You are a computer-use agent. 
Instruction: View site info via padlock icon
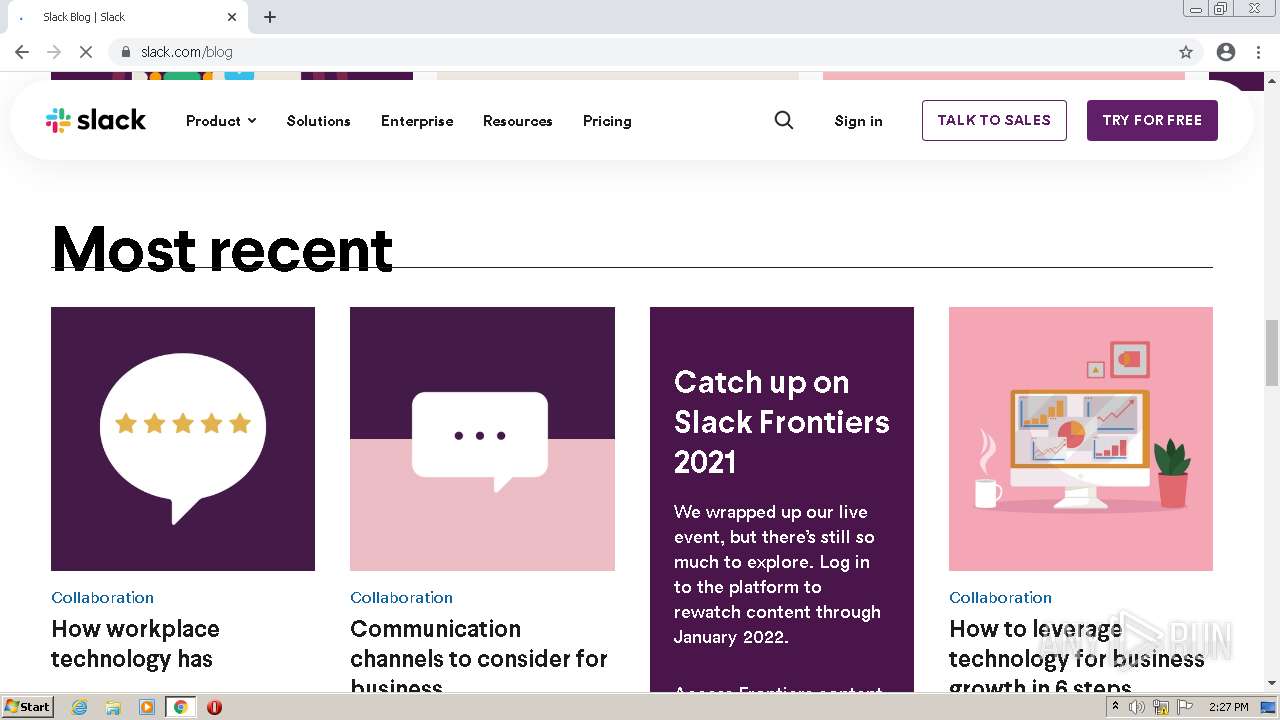pyautogui.click(x=126, y=52)
